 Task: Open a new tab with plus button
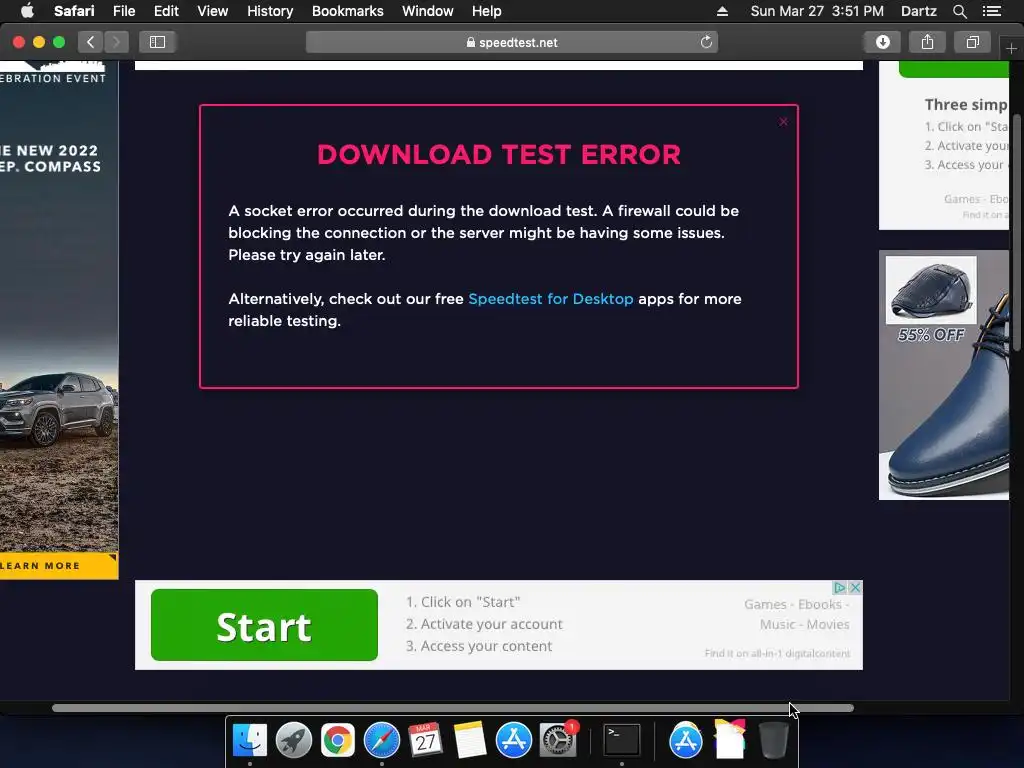coord(1011,49)
